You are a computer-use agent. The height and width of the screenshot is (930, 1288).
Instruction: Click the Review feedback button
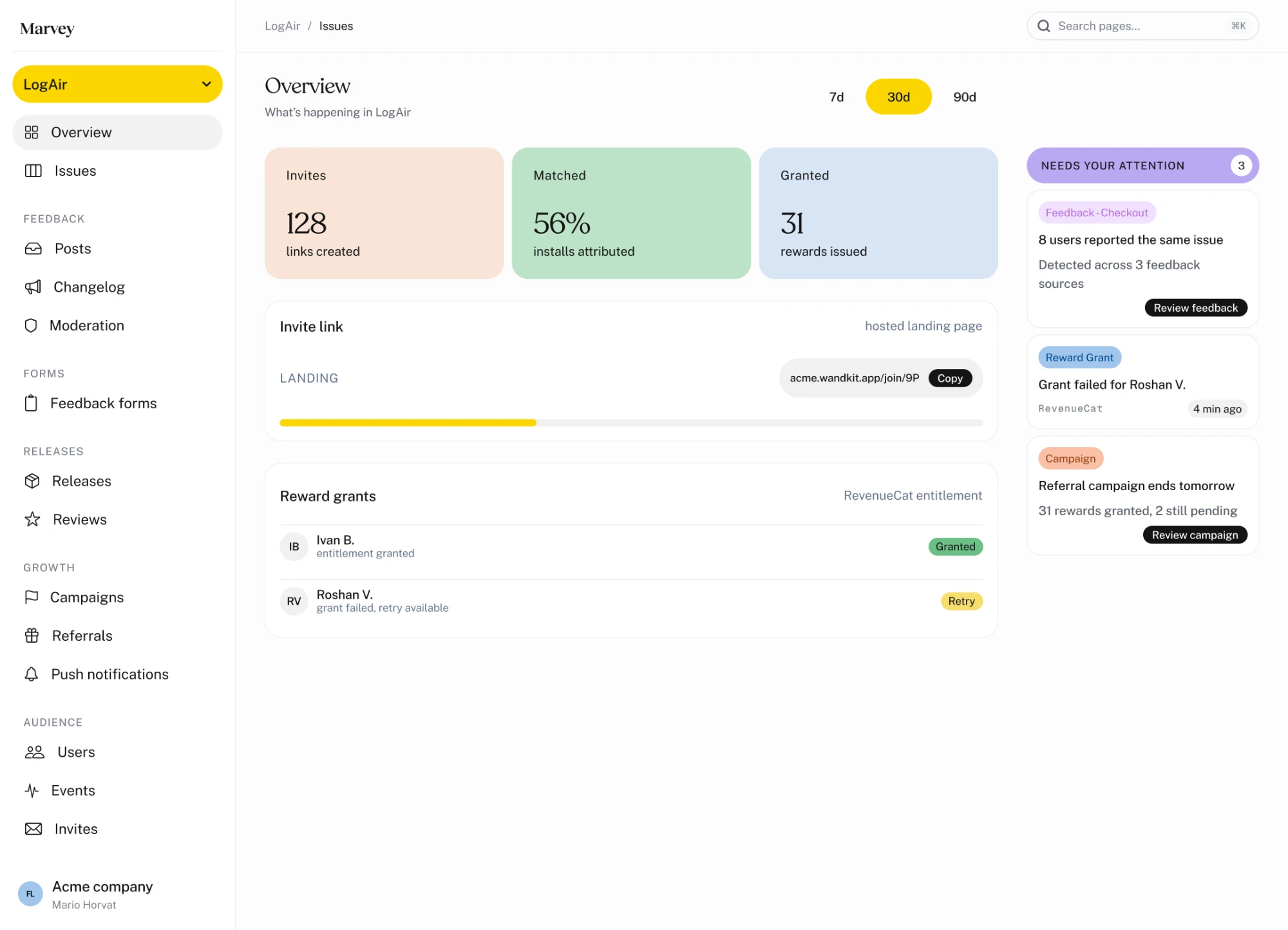(x=1196, y=308)
